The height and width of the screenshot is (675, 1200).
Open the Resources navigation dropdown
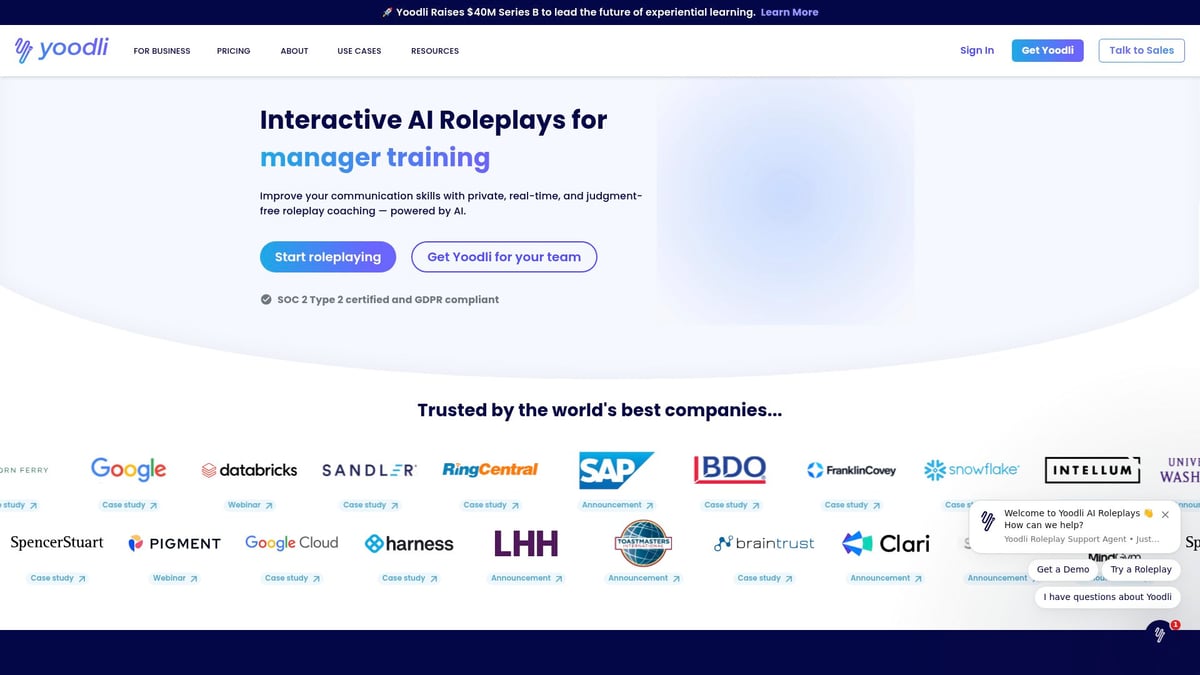point(434,50)
